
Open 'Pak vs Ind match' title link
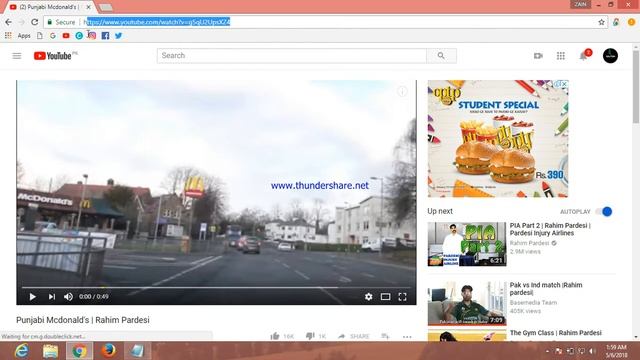pyautogui.click(x=546, y=289)
